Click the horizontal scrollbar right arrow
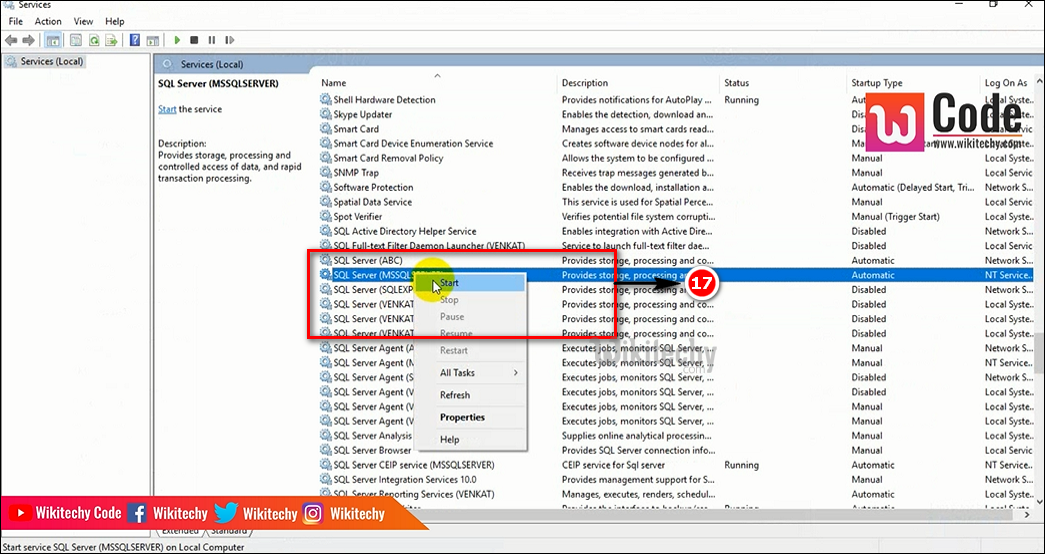 (x=1026, y=515)
